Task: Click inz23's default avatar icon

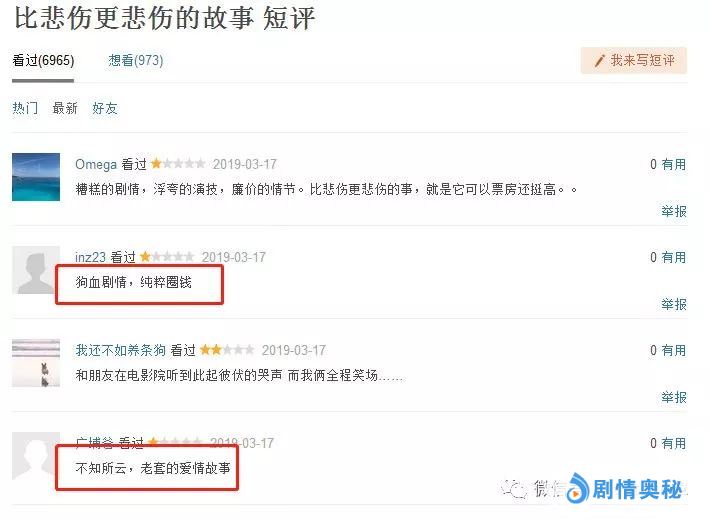Action: click(x=36, y=270)
